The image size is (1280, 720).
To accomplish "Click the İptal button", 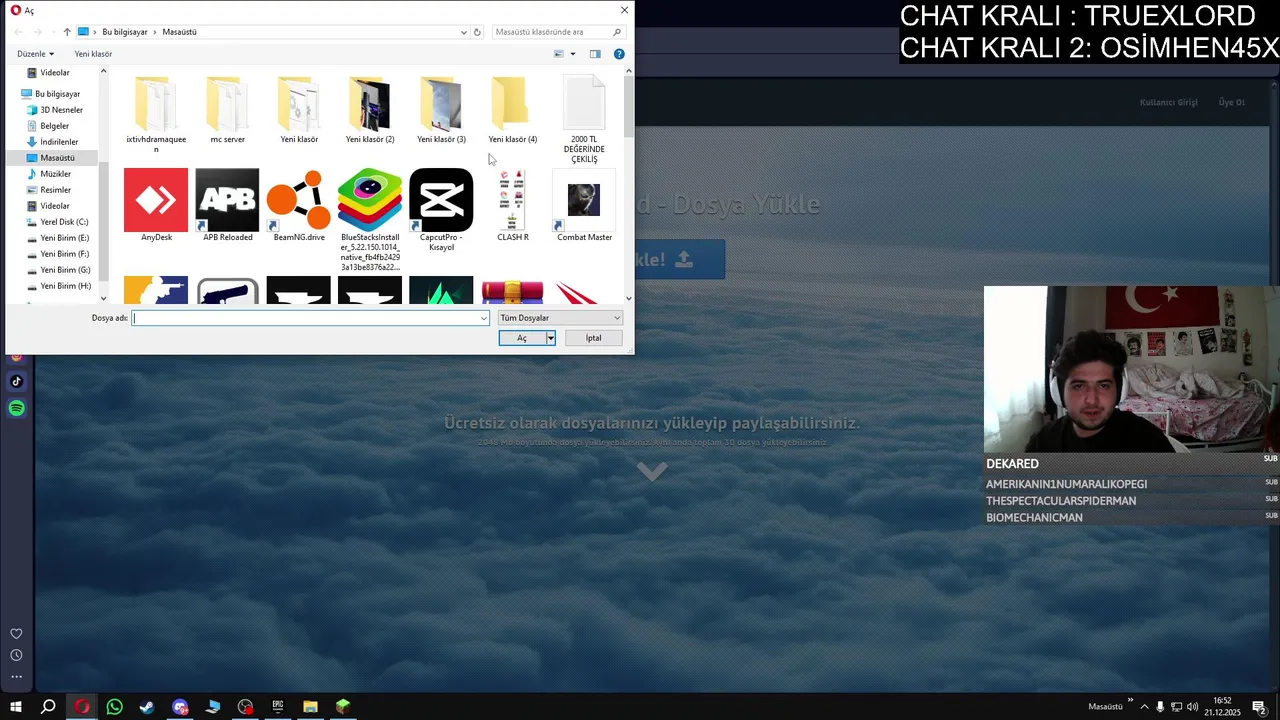I will pyautogui.click(x=593, y=338).
